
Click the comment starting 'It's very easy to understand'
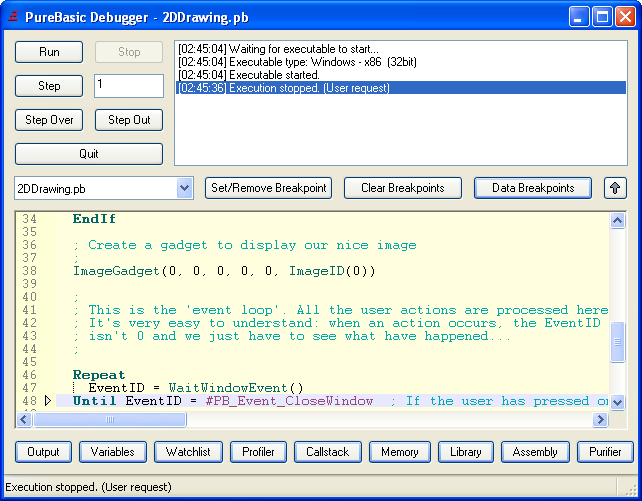tap(337, 323)
